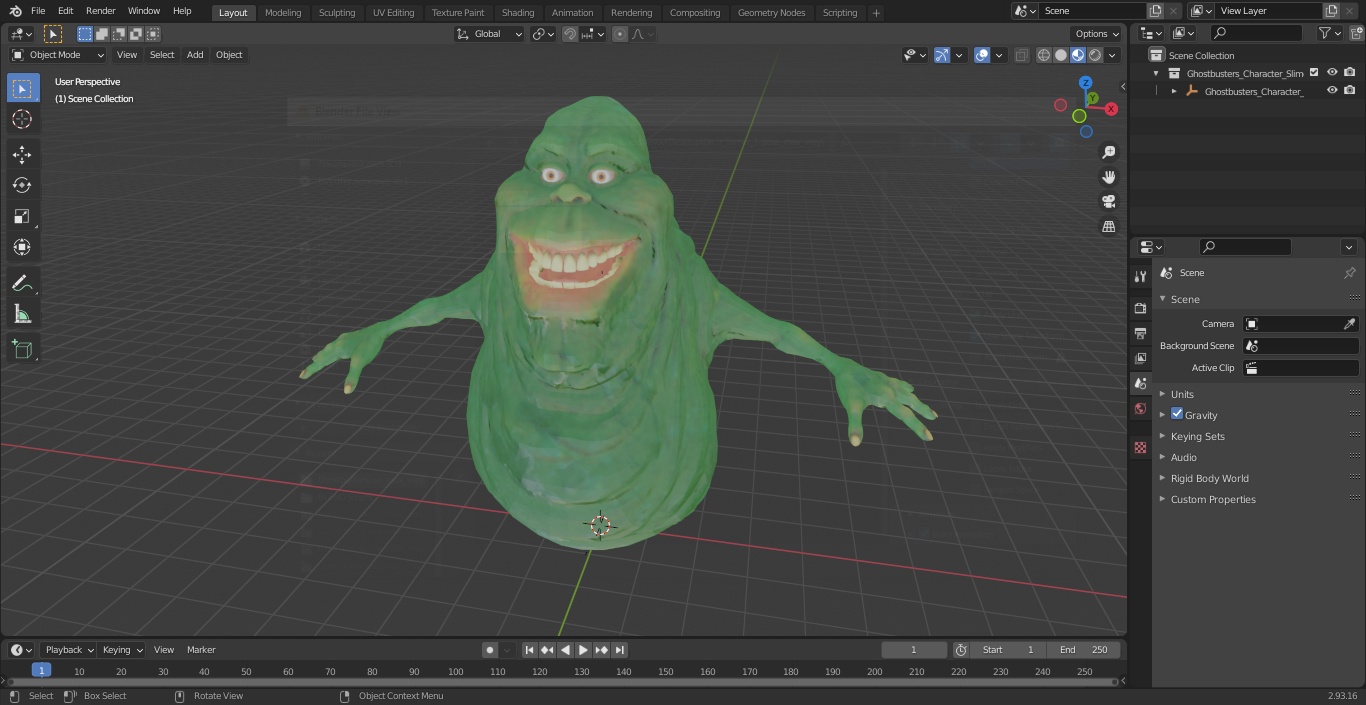Open the File menu

tap(38, 11)
